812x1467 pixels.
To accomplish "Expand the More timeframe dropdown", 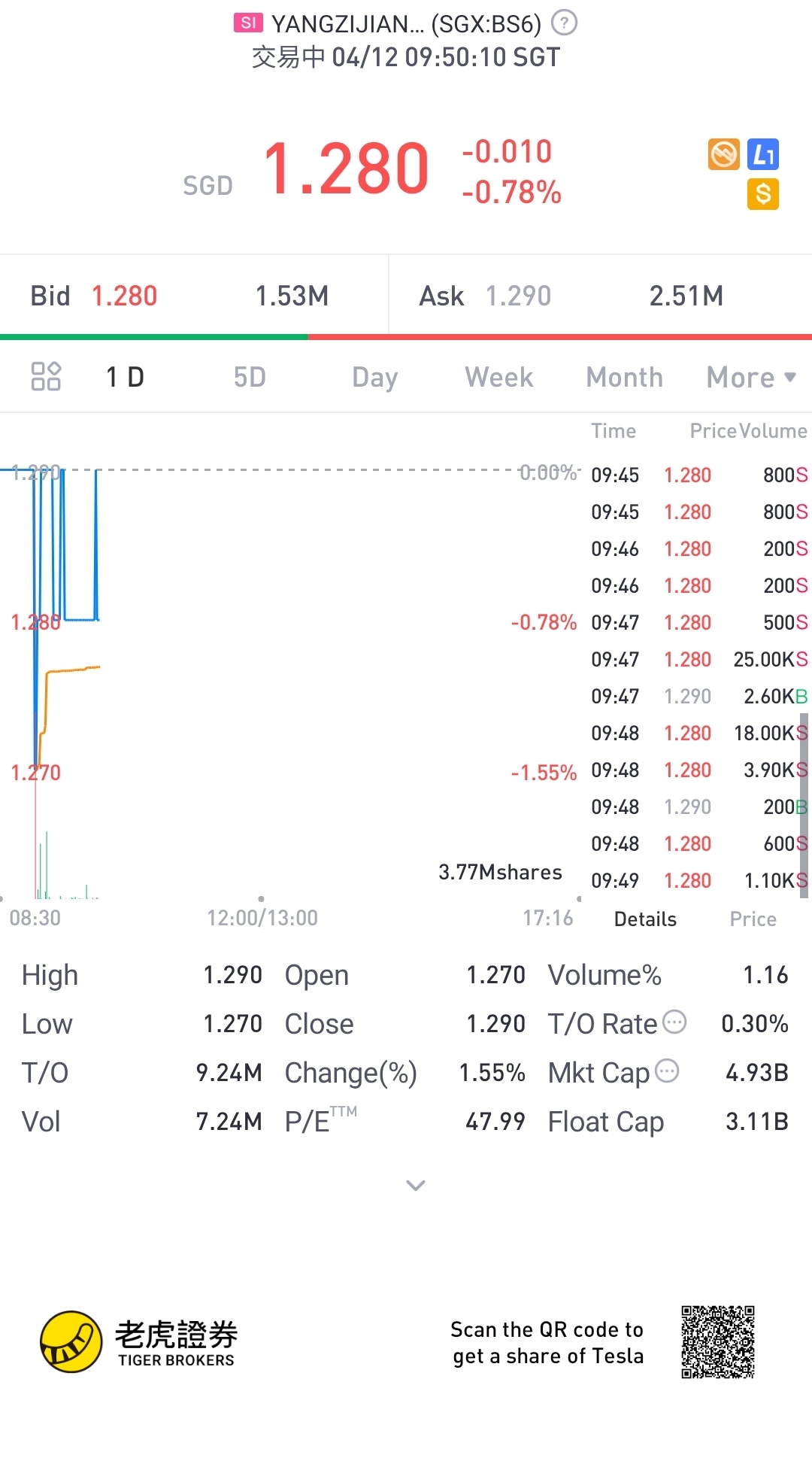I will tap(750, 377).
